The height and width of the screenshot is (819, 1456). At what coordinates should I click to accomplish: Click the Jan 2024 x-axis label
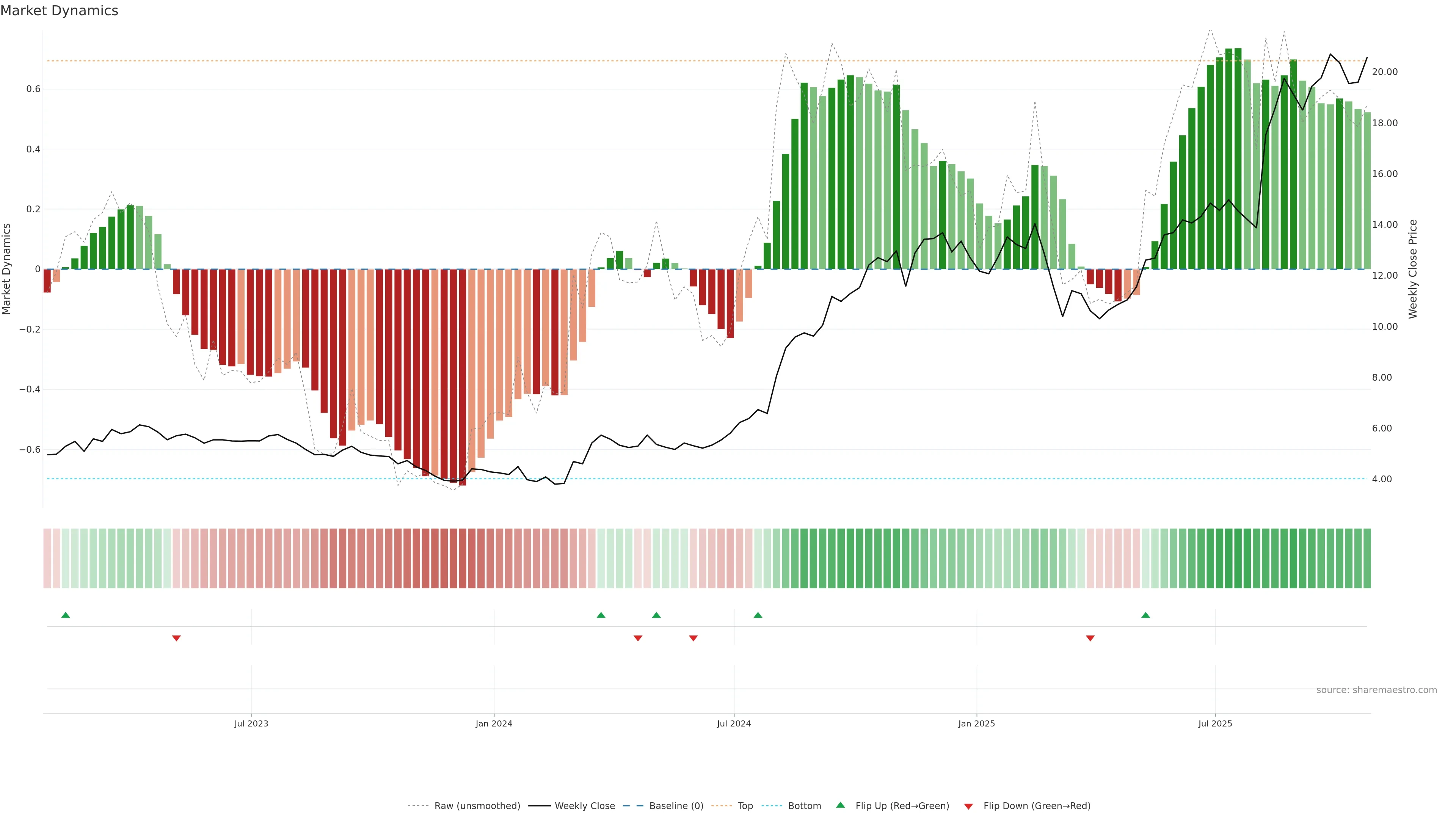[493, 723]
